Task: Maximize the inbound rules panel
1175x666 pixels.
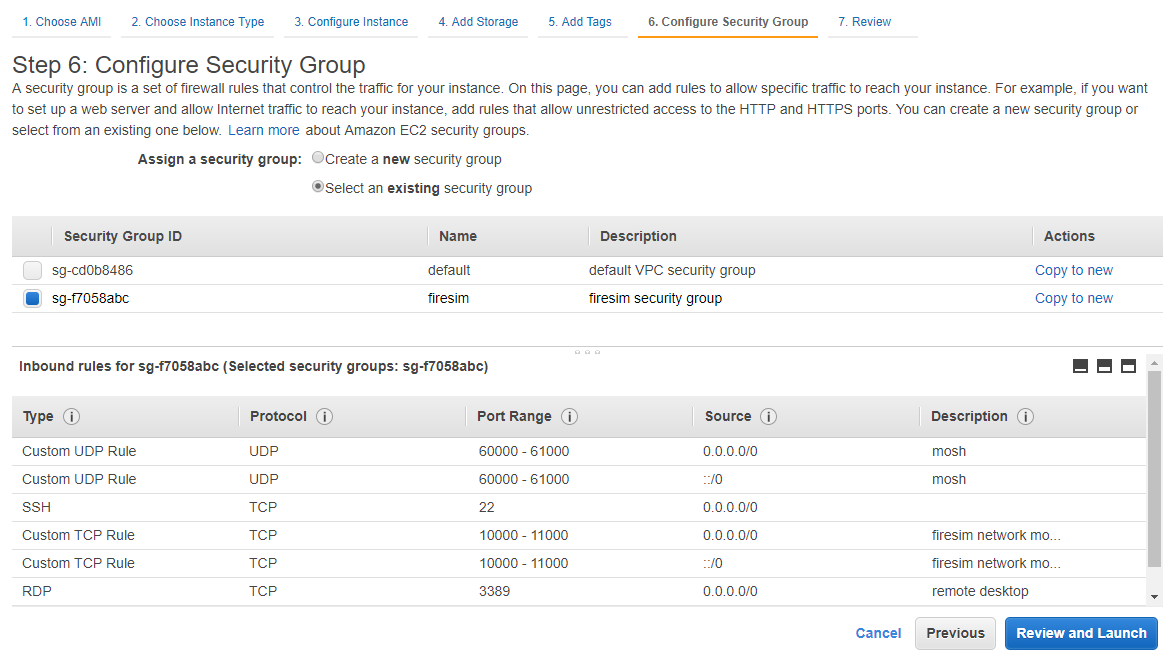Action: [x=1129, y=366]
